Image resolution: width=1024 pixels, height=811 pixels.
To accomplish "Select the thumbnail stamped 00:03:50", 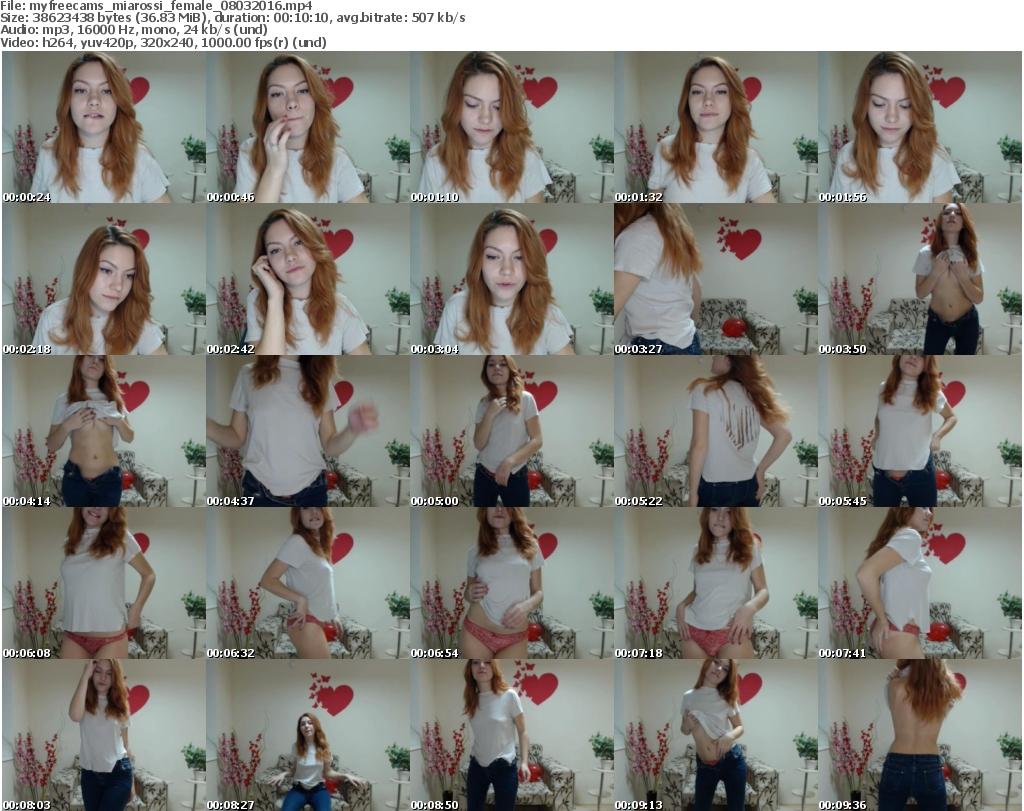I will (920, 279).
